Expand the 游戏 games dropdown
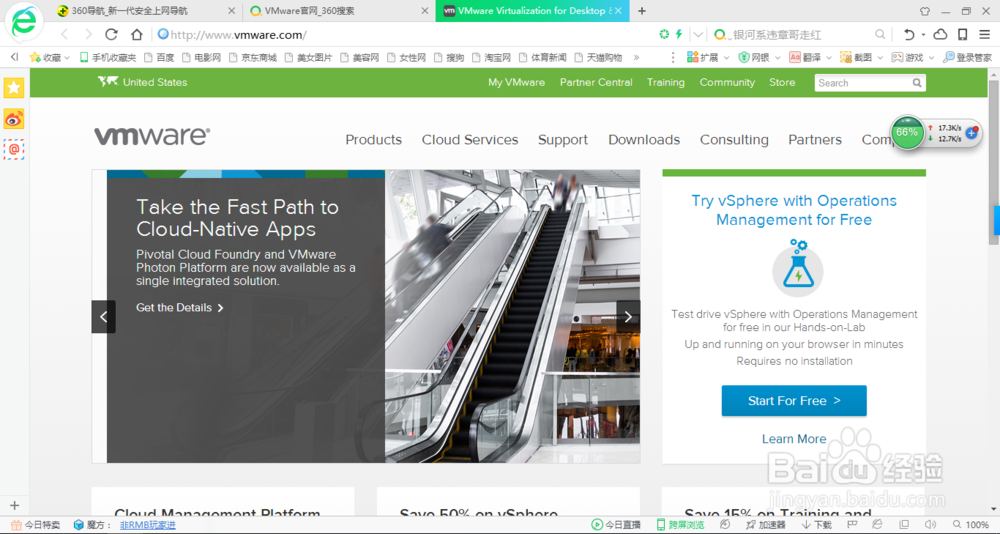The width and height of the screenshot is (1000, 534). [x=931, y=57]
